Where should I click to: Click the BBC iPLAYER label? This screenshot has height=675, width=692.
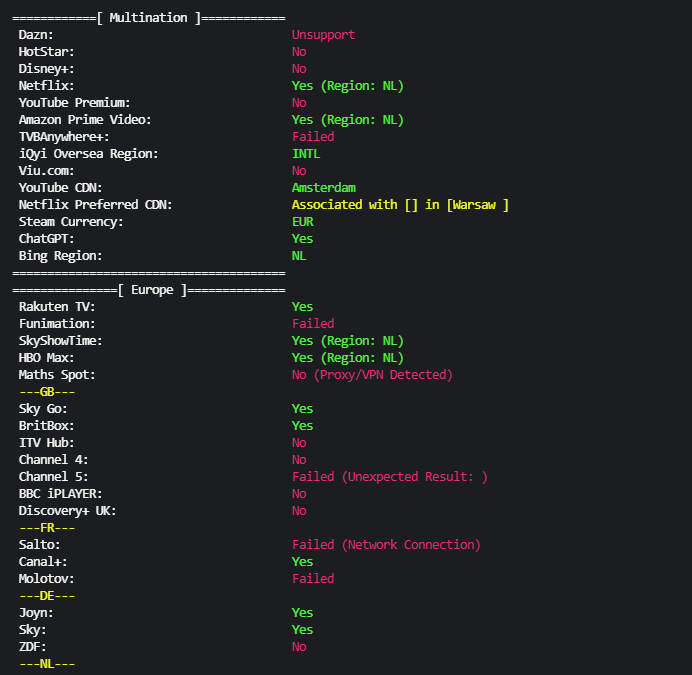tap(60, 494)
